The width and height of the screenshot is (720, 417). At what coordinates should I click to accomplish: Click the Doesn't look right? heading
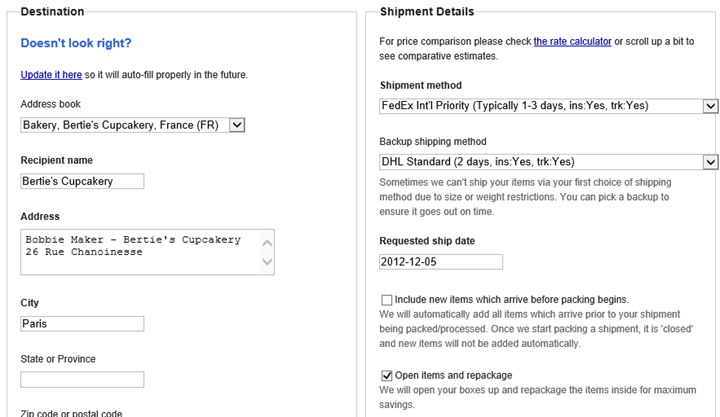[x=76, y=43]
